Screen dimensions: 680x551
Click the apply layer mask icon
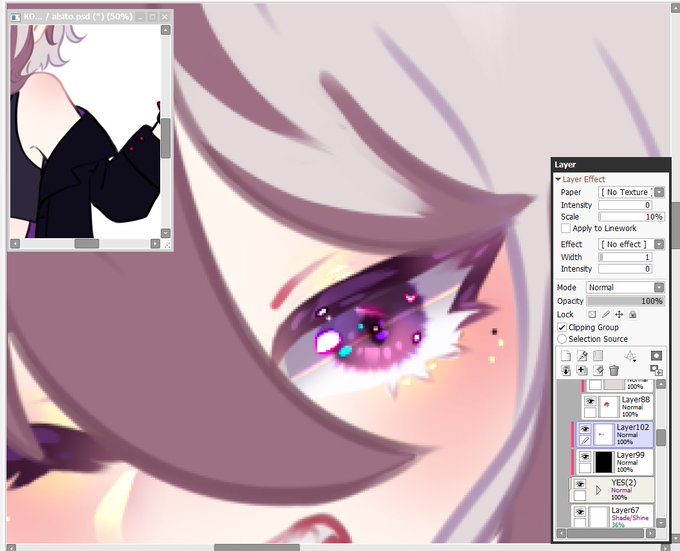pyautogui.click(x=656, y=370)
